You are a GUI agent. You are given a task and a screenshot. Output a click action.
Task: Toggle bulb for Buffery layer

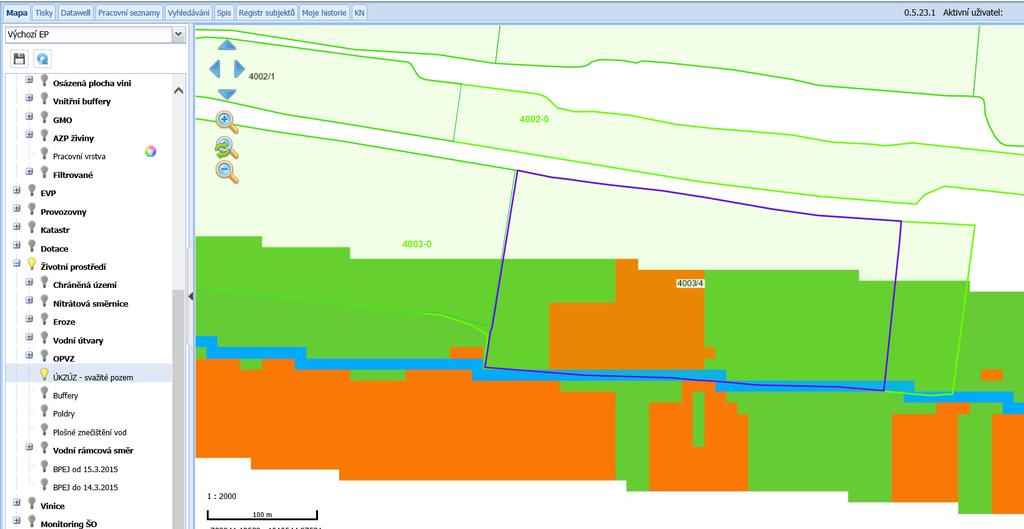[44, 393]
